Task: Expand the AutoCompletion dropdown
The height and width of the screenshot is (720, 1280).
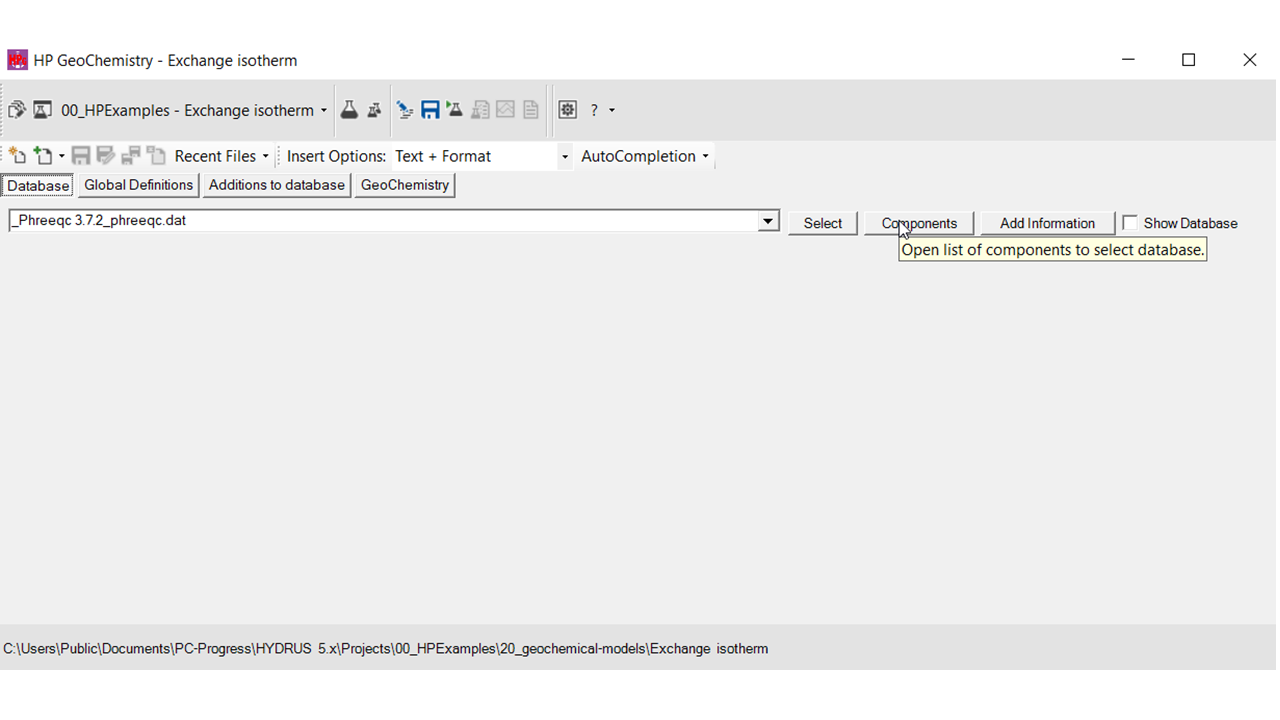Action: (645, 156)
